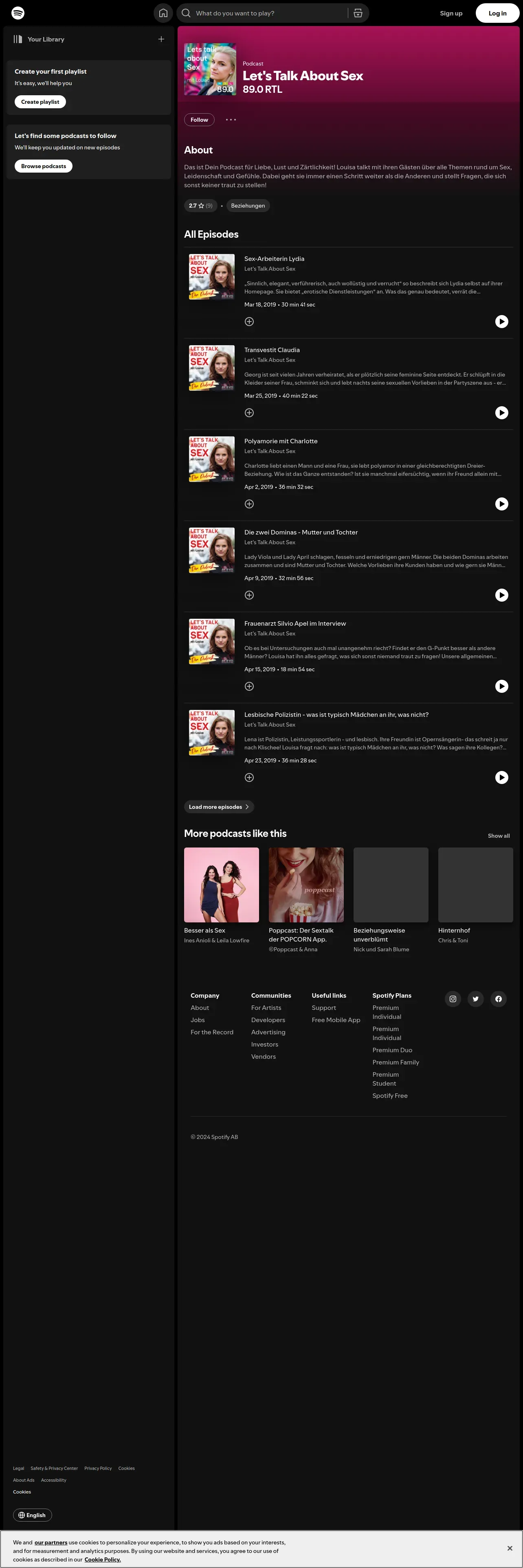
Task: Play the Polyamorie mit Charlotte episode
Action: 502,504
